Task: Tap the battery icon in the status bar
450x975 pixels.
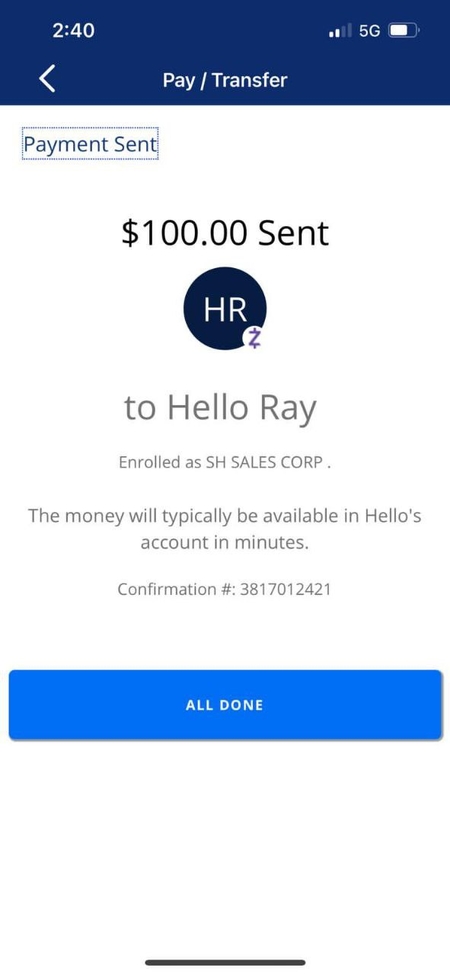Action: coord(405,30)
